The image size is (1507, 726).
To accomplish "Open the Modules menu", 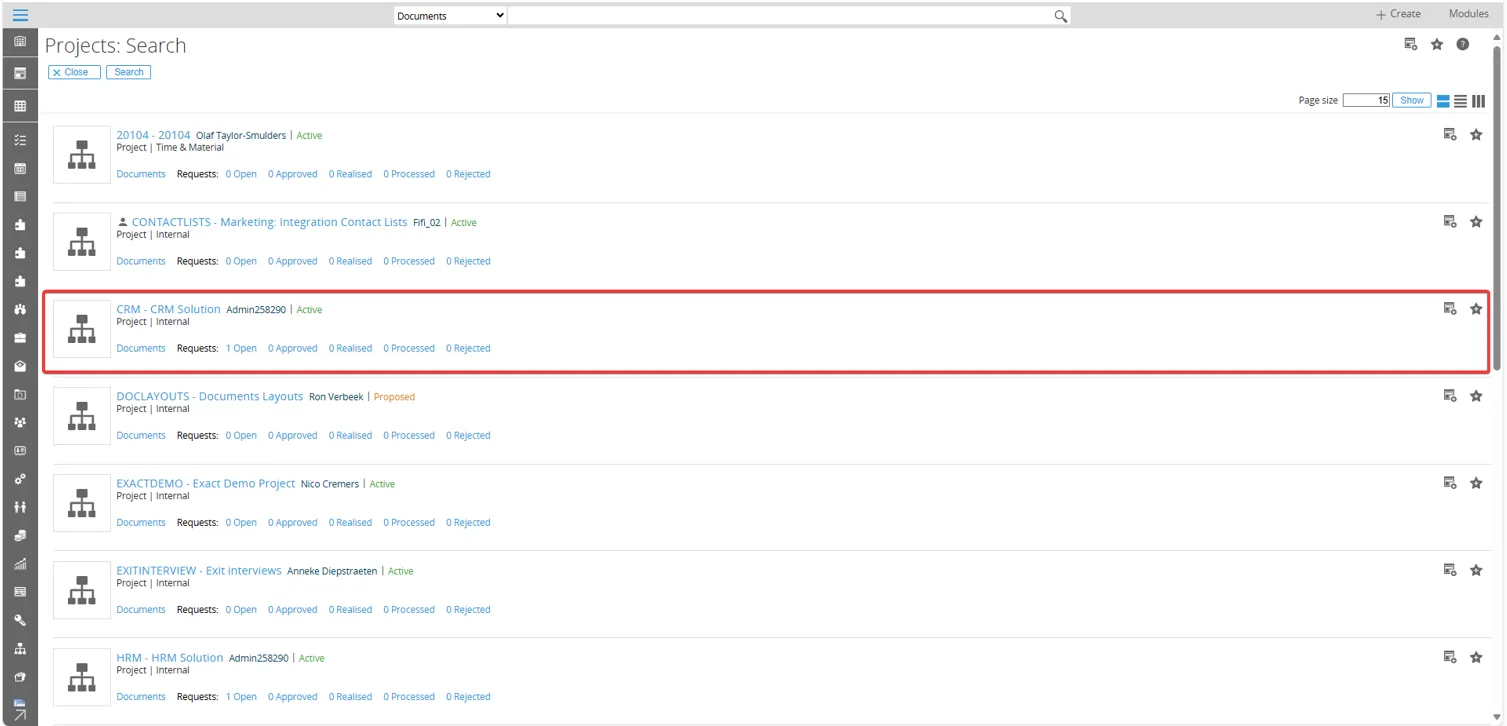I will tap(1468, 14).
